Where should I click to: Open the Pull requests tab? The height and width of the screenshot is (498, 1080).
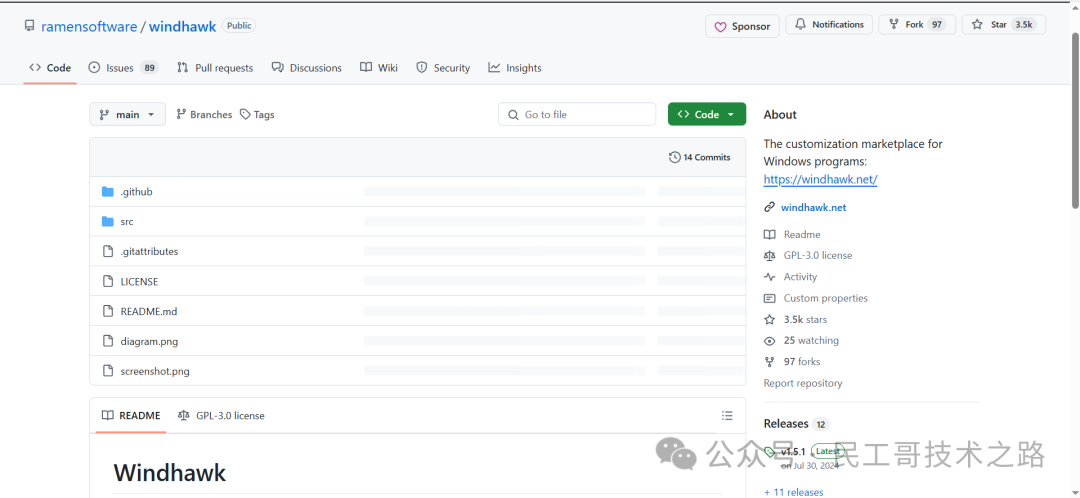click(x=215, y=68)
